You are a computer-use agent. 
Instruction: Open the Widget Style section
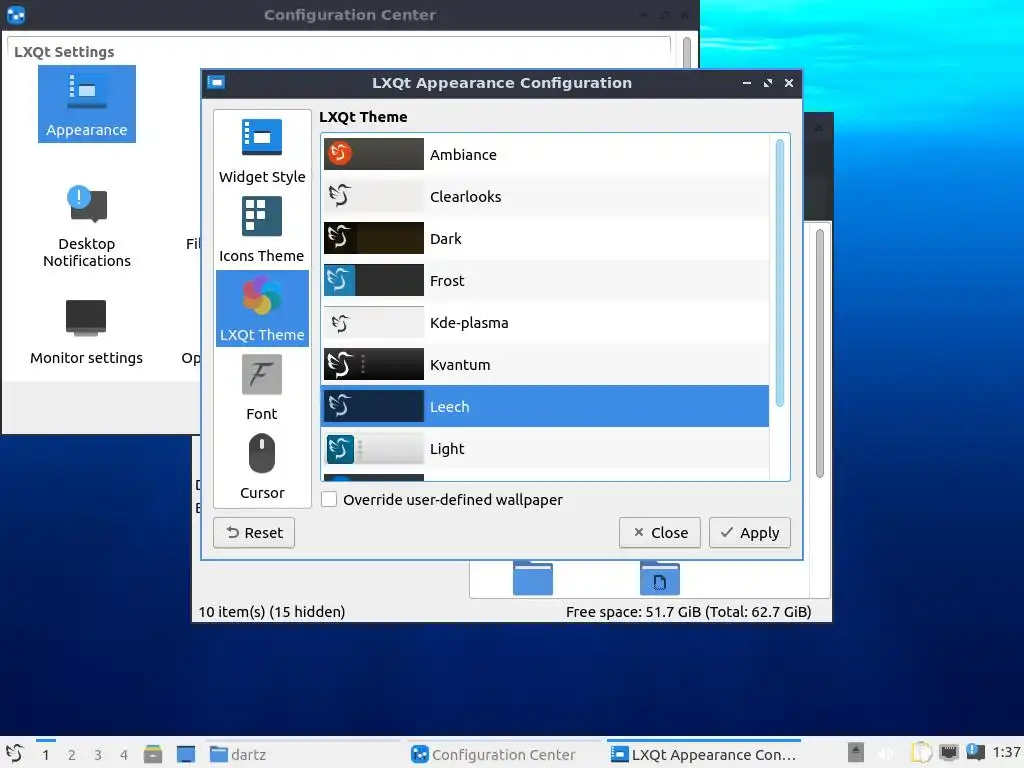[262, 151]
